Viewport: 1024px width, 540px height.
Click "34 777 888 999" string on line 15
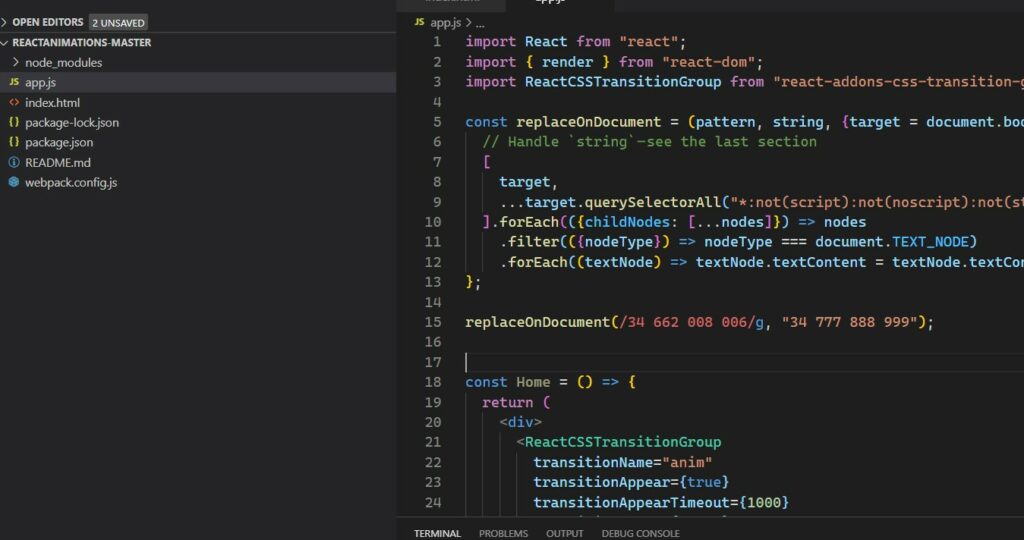coord(849,323)
